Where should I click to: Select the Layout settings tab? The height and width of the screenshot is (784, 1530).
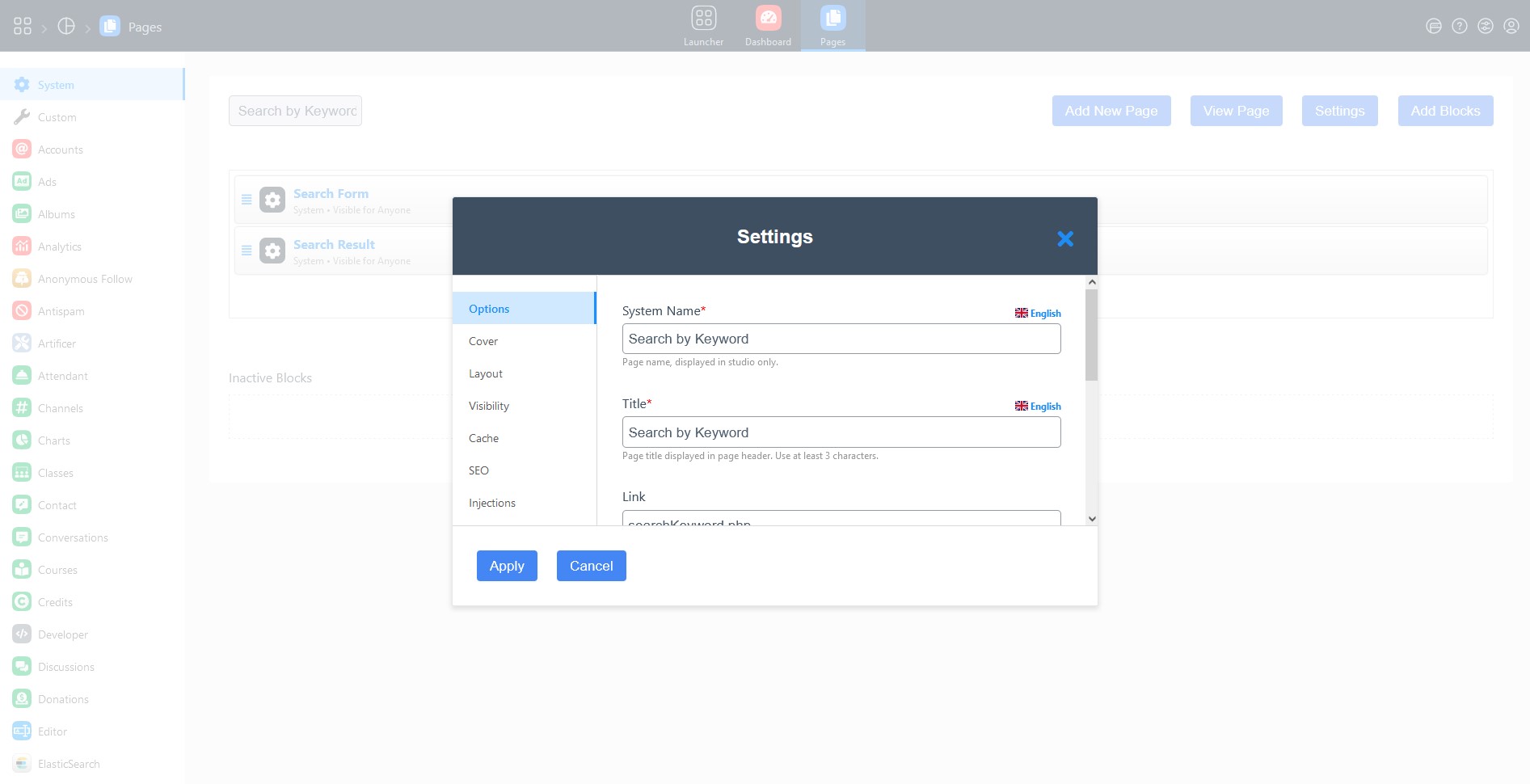click(486, 373)
